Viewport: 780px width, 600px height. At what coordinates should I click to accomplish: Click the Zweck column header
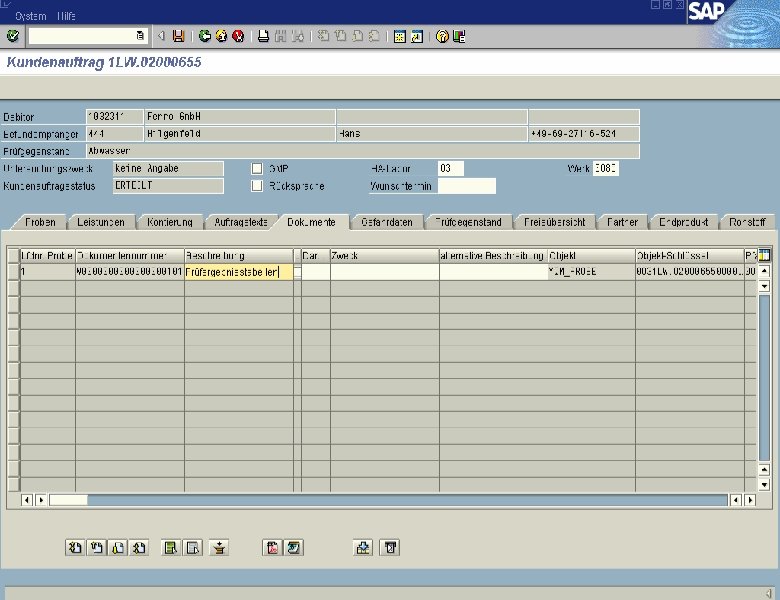385,256
